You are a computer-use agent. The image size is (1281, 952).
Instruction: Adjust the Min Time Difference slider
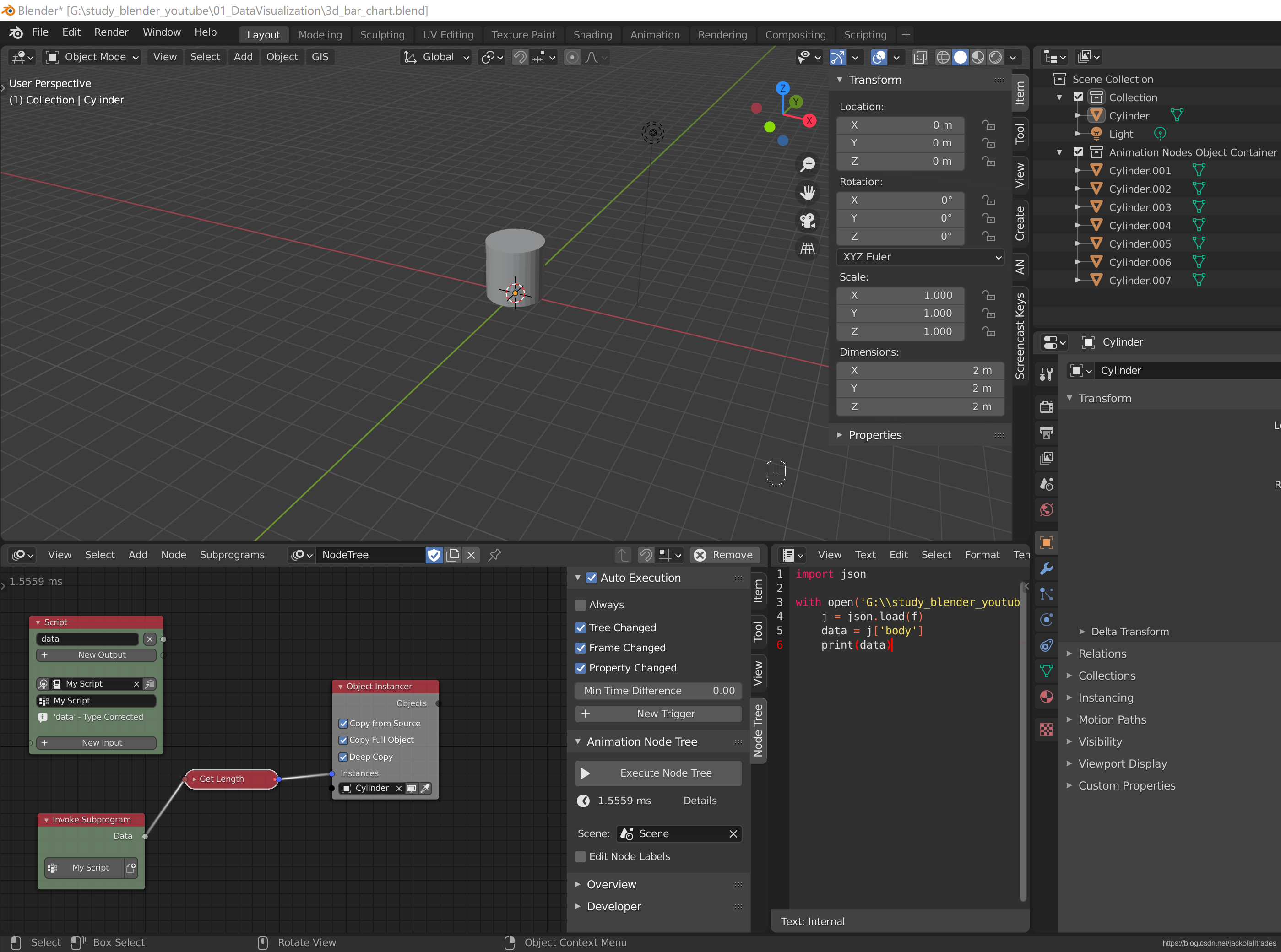[x=658, y=690]
